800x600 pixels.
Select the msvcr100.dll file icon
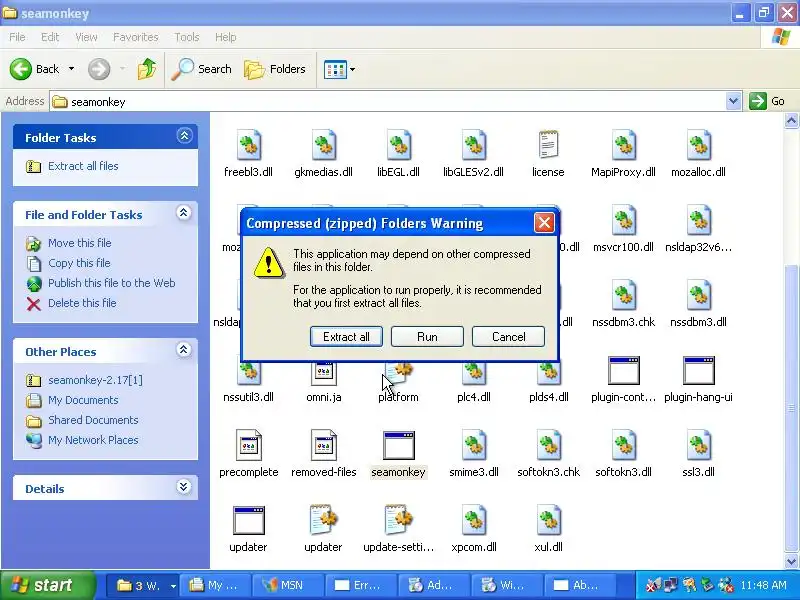(623, 220)
